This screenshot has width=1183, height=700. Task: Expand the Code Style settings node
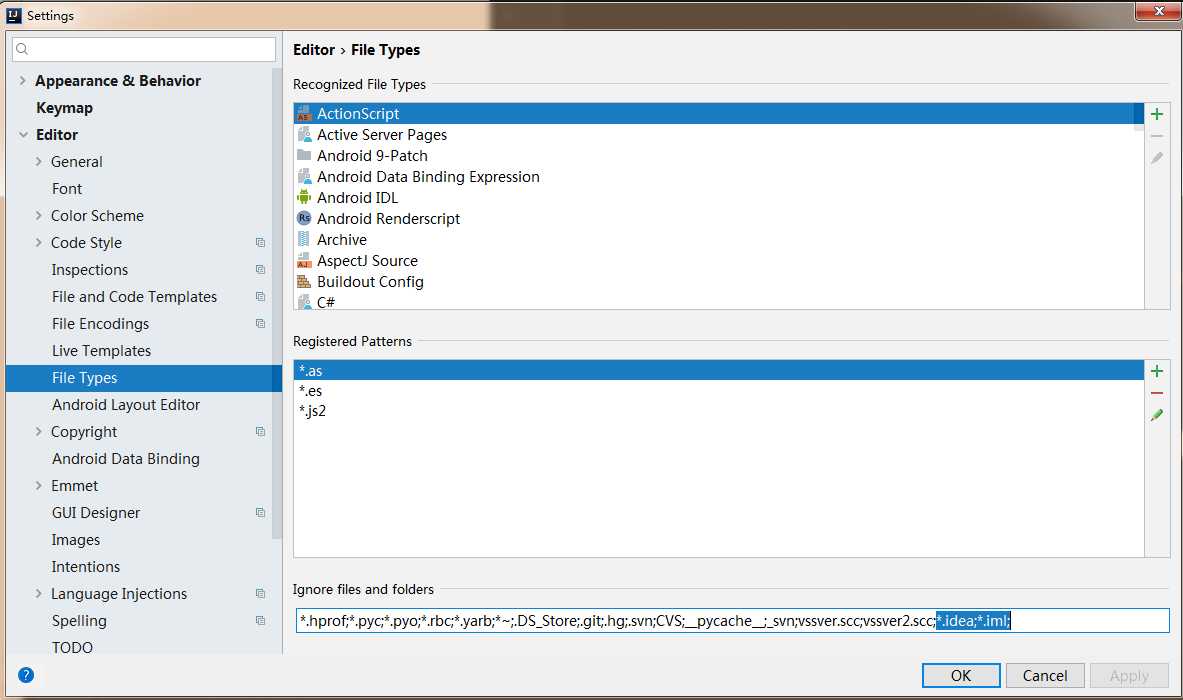pos(39,243)
